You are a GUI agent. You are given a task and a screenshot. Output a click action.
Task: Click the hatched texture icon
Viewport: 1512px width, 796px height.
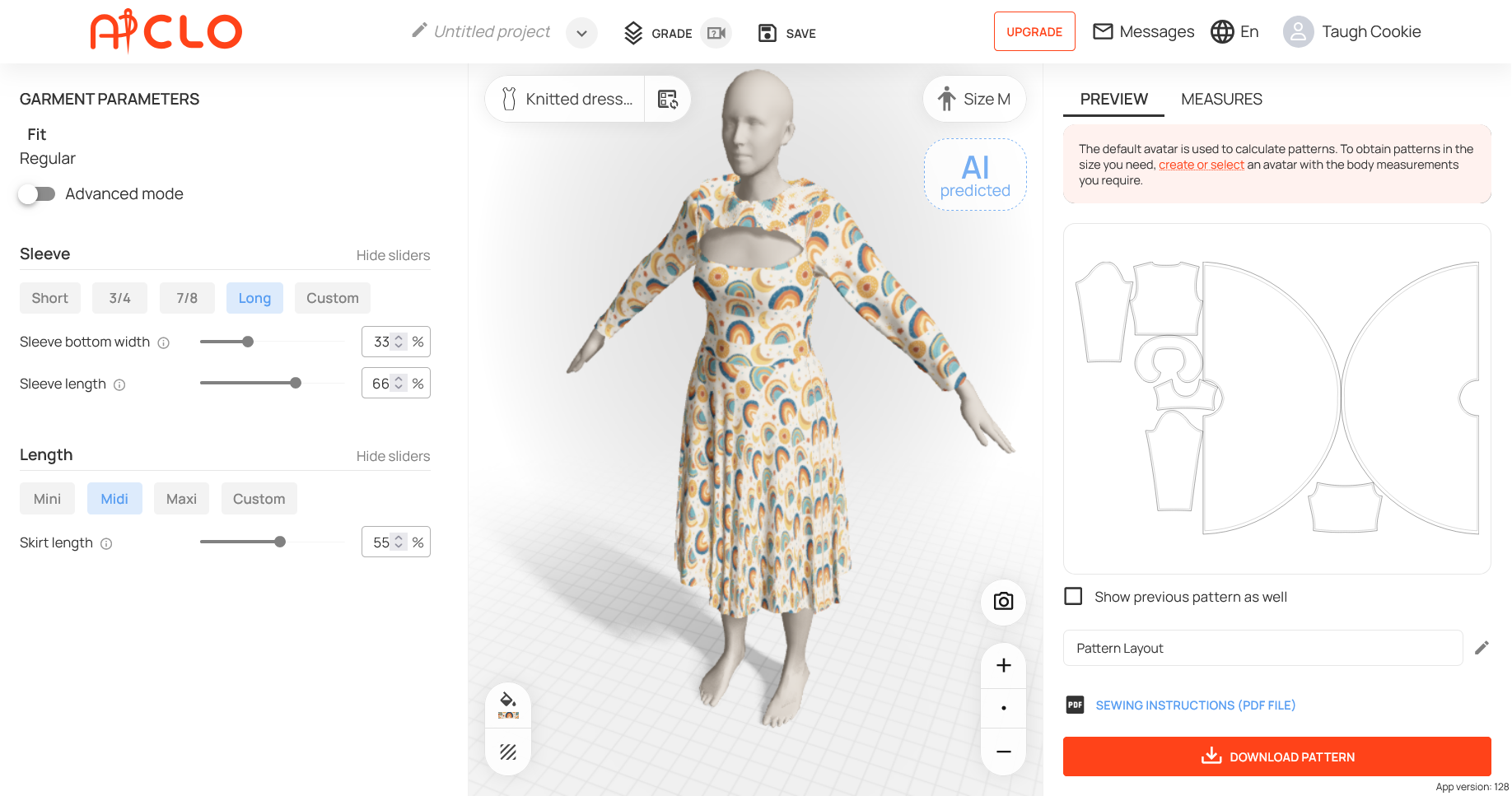pos(508,752)
